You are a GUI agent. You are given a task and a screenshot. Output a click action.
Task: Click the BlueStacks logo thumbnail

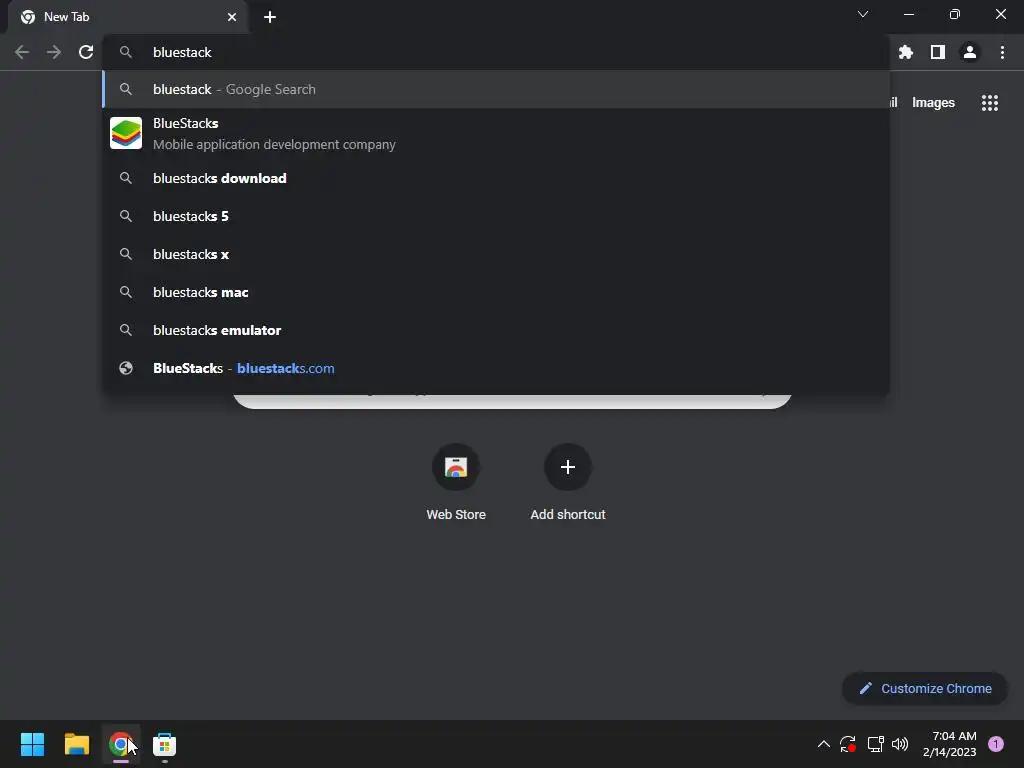(126, 133)
